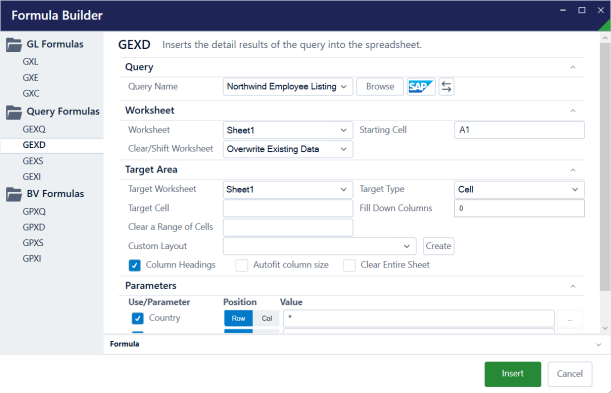Screen dimensions: 611x393
Task: Click the BV Formulas folder icon
Action: pos(14,194)
